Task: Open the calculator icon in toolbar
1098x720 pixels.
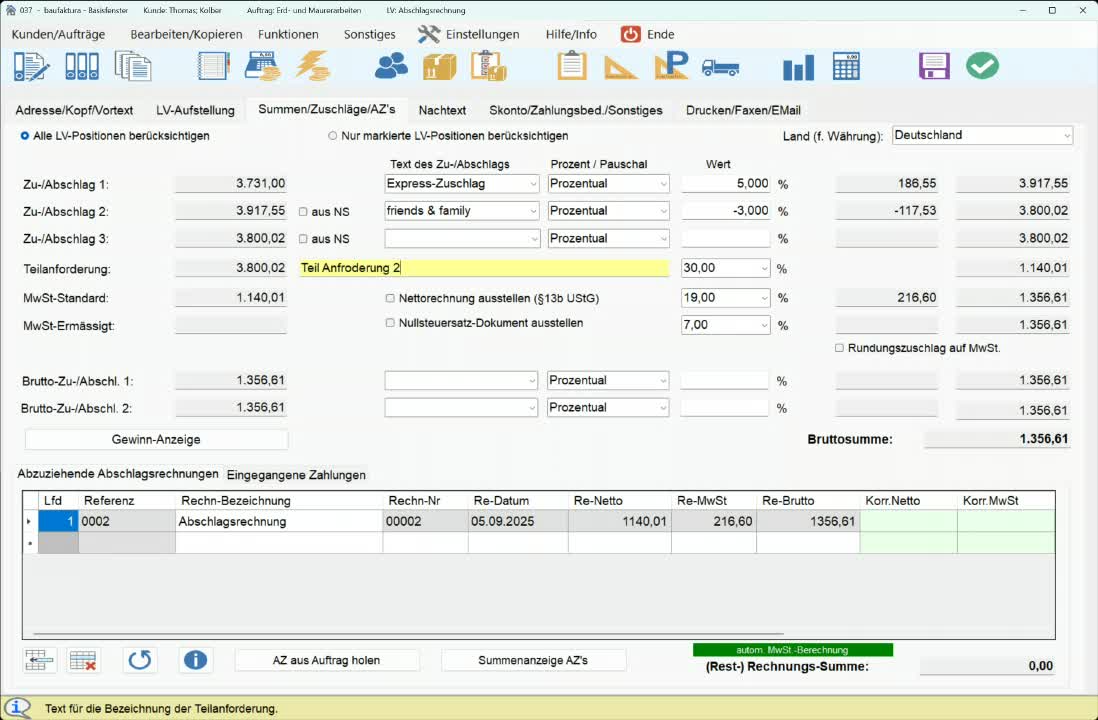Action: click(x=846, y=66)
